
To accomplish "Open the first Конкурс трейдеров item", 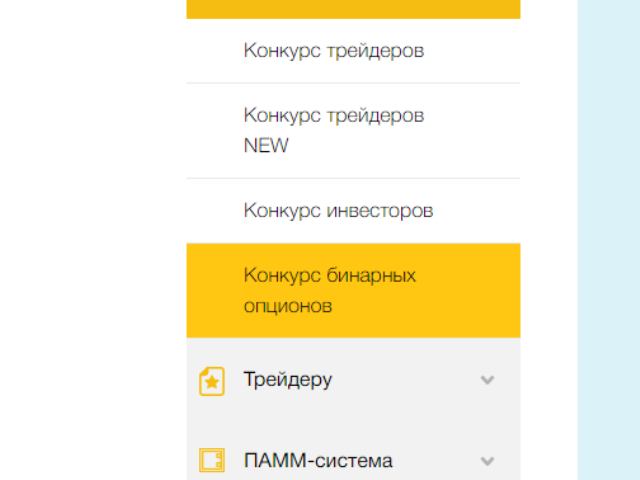I will click(x=353, y=51).
